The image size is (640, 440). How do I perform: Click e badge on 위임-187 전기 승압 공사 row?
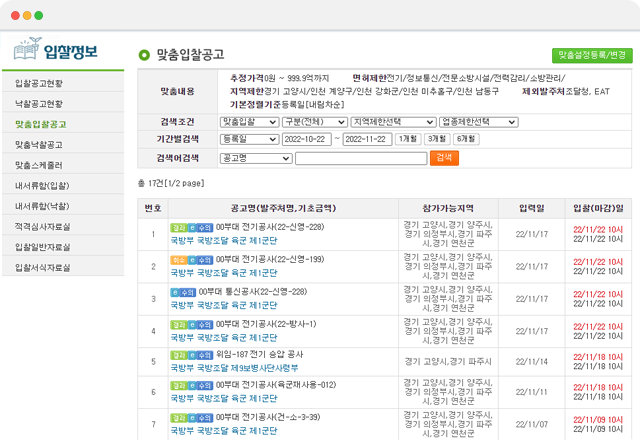click(x=192, y=355)
